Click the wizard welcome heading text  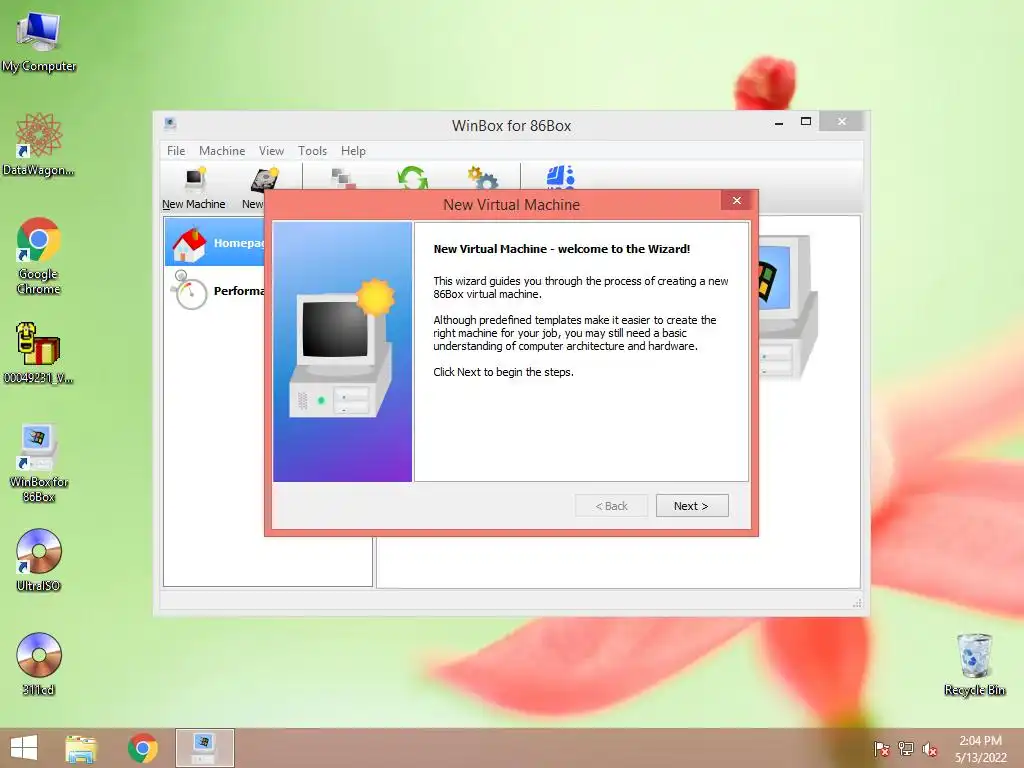(562, 249)
